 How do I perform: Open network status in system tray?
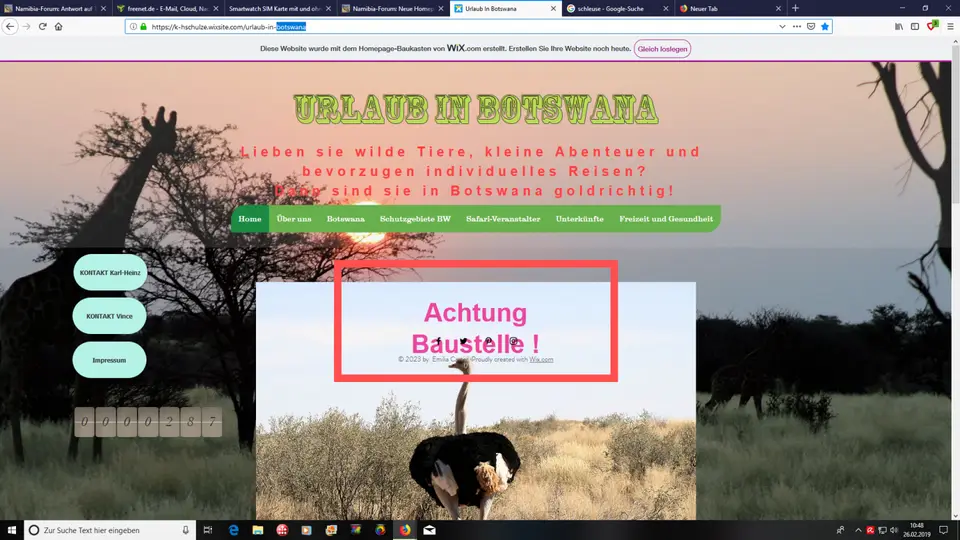click(882, 530)
